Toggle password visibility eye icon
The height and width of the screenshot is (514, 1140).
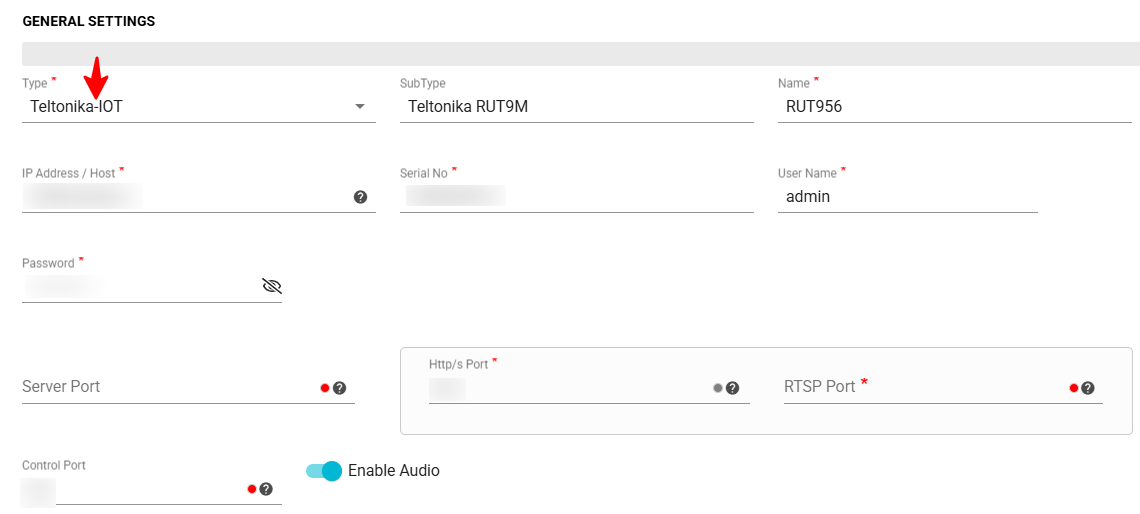point(271,286)
